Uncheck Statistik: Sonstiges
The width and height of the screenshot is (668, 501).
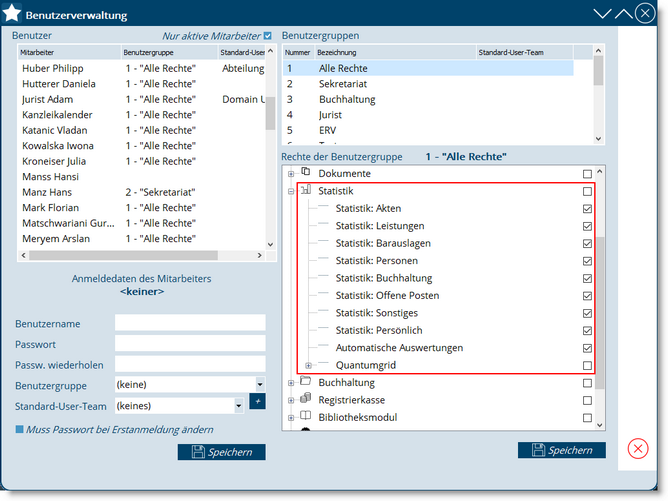coord(587,314)
